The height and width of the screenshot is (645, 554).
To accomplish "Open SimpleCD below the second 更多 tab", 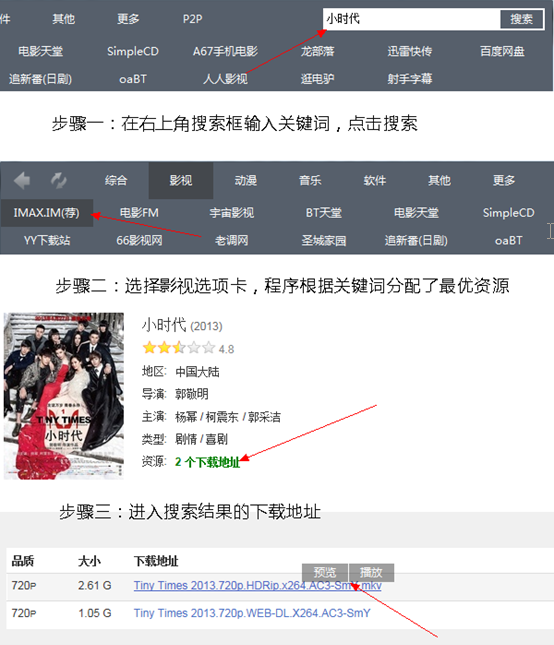I will coord(508,213).
